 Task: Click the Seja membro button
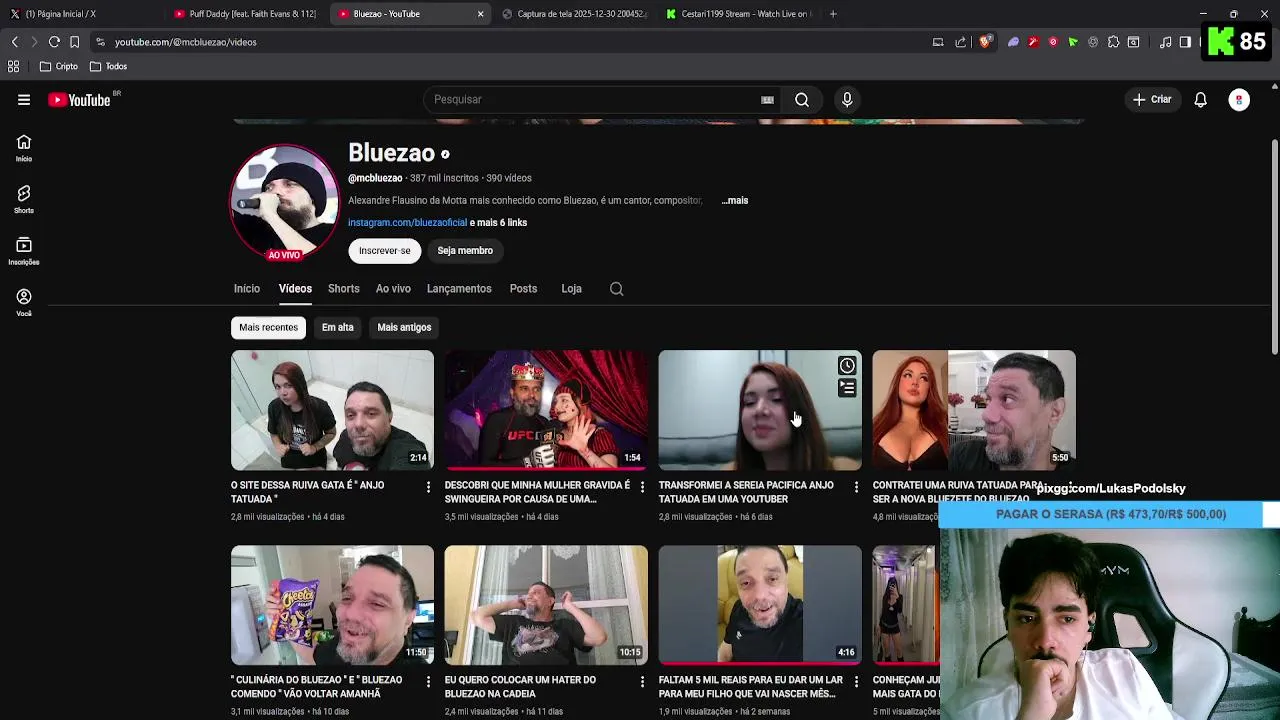tap(465, 251)
